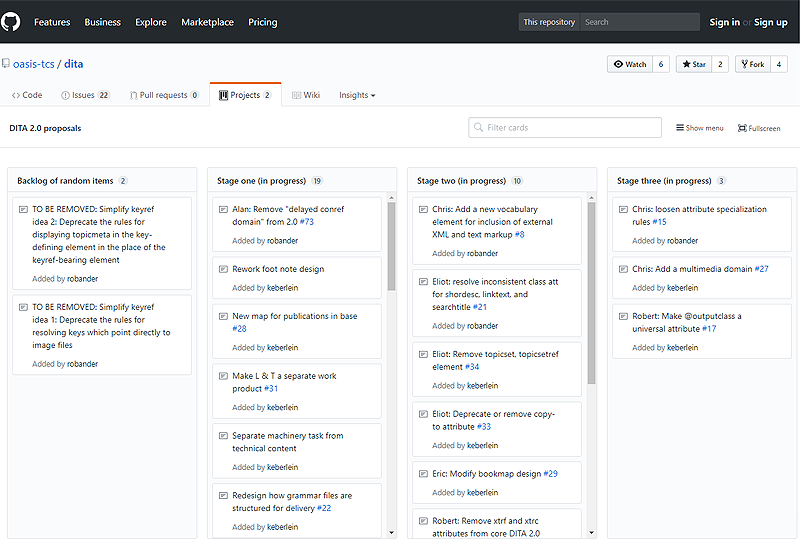Open the Pull requests tab
Screen dimensions: 800x540
coord(164,95)
